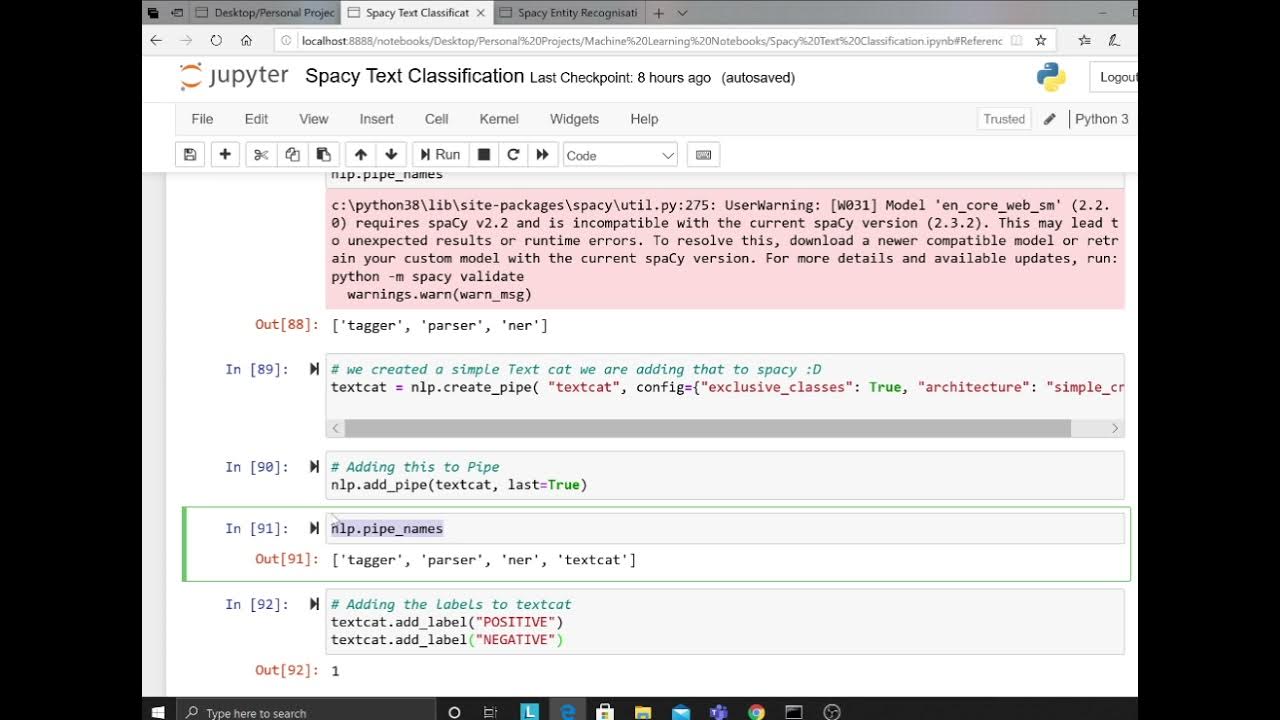Open Chrome from the taskbar
1280x720 pixels.
pos(756,712)
